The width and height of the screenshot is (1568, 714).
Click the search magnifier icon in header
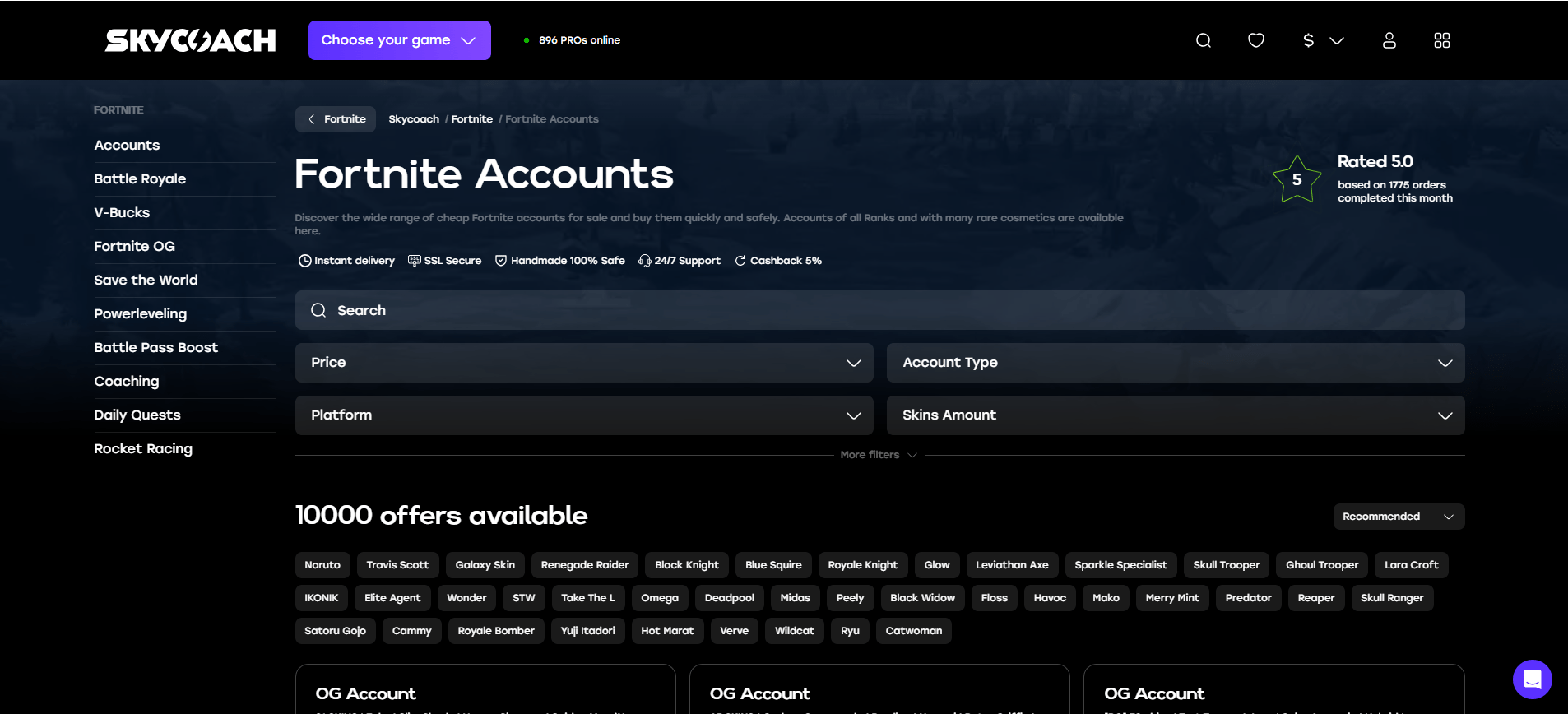click(x=1203, y=40)
